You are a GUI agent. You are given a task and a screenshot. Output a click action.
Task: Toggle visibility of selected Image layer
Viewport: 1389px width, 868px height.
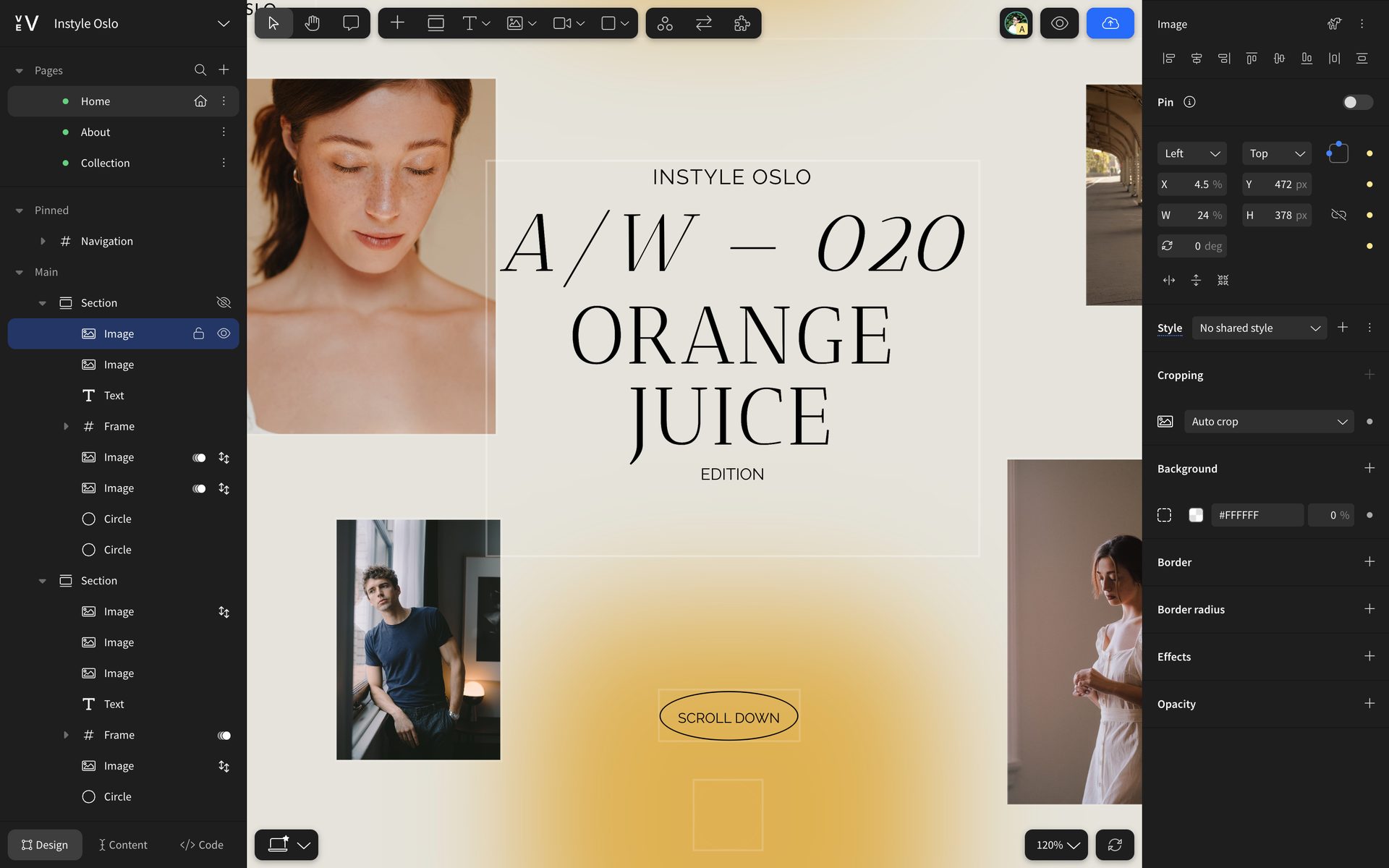pyautogui.click(x=224, y=333)
